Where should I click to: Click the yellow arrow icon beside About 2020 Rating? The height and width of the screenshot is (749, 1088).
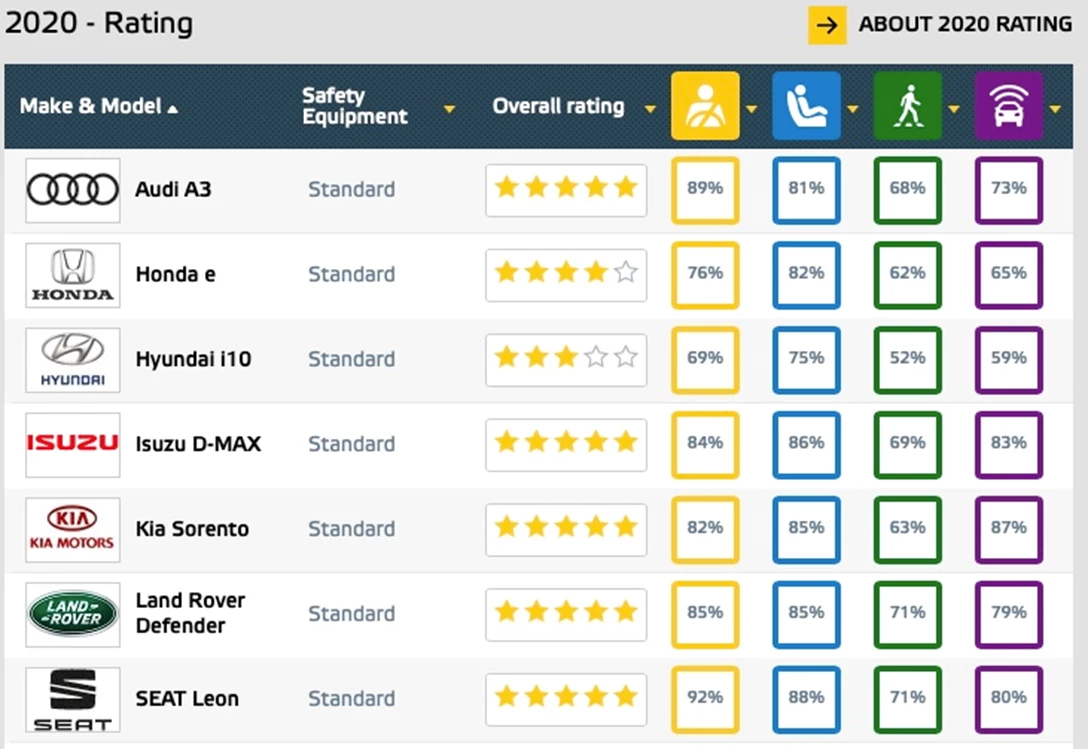tap(827, 25)
